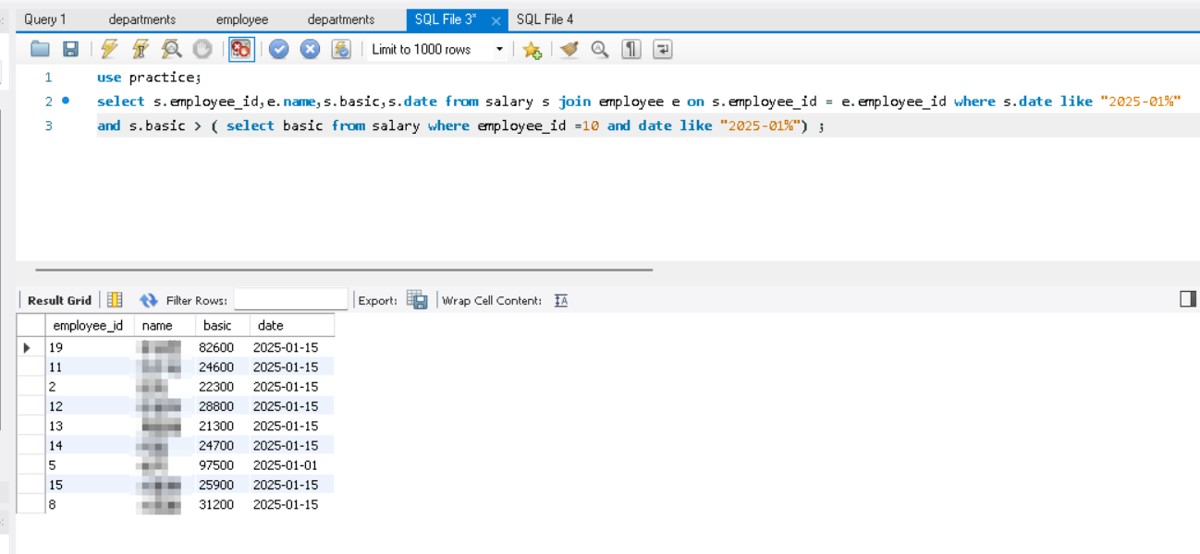
Task: Export the recordset using Export icon
Action: [x=417, y=300]
